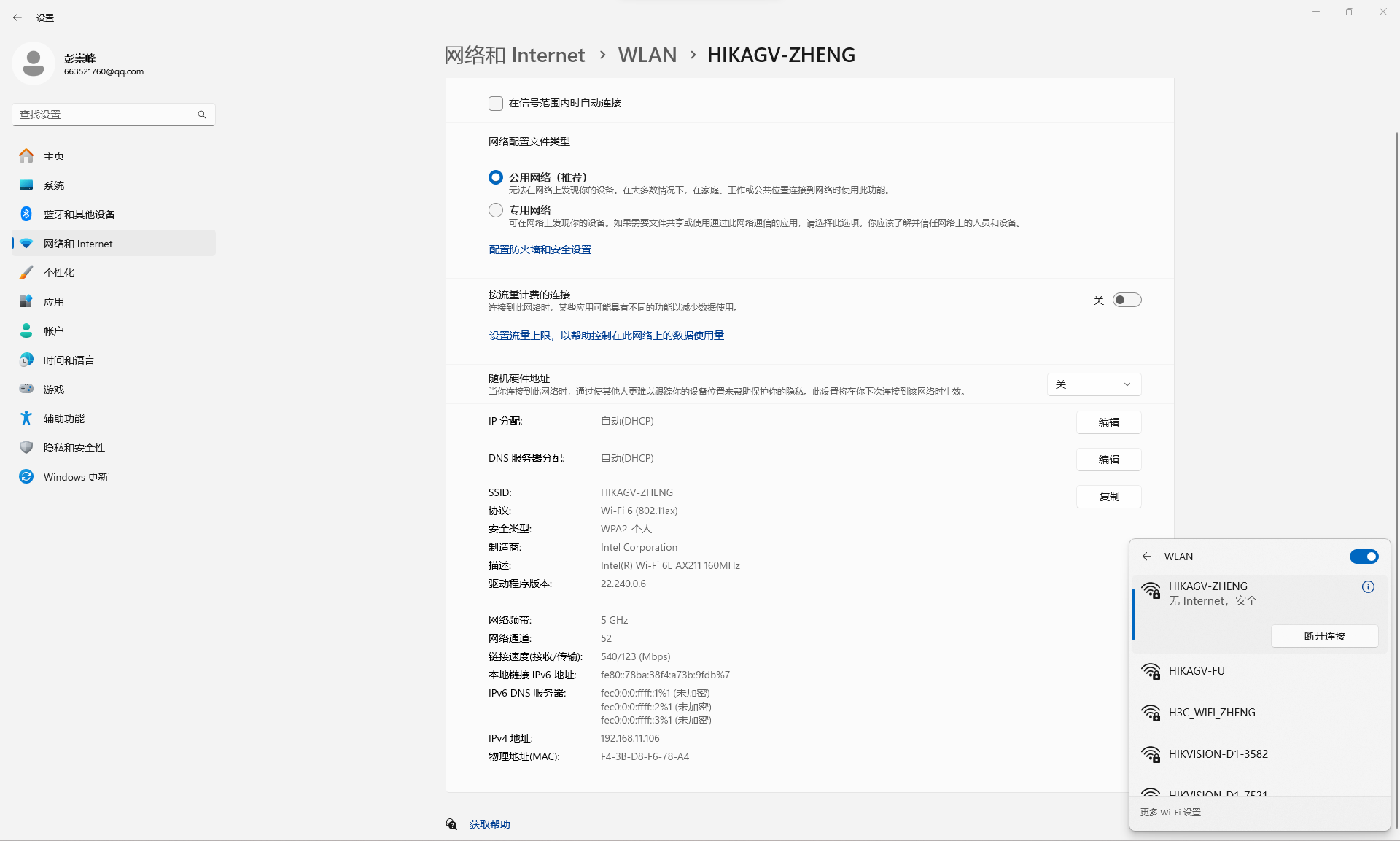Click the Bluetooth devices icon in sidebar
Screen dimensions: 1400x841
(x=26, y=214)
